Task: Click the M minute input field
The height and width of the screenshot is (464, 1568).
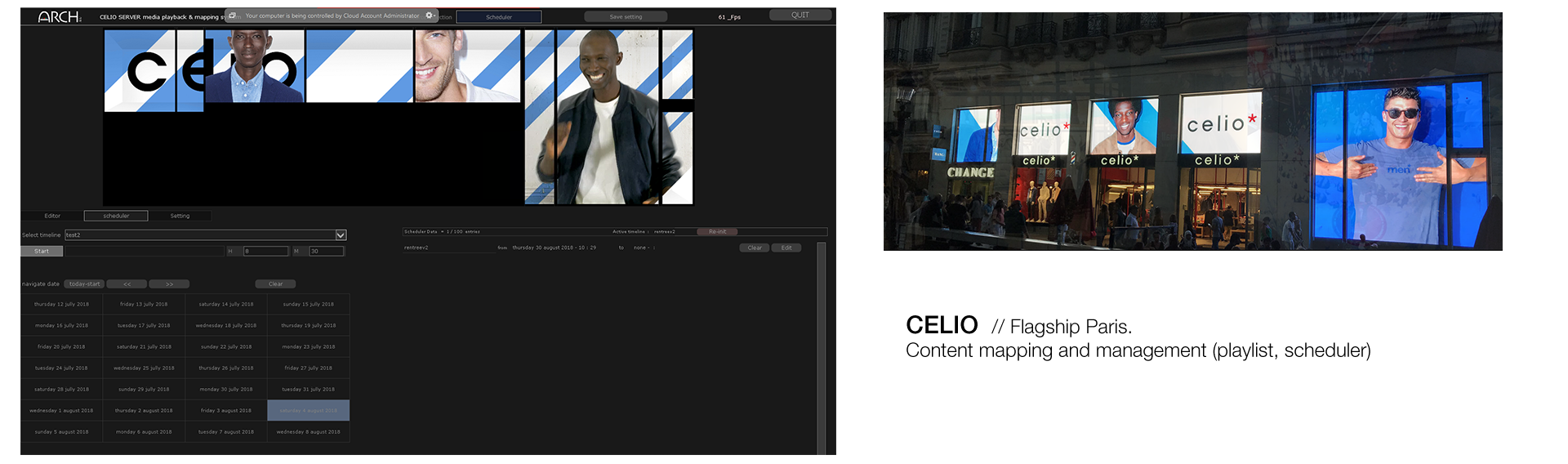Action: [x=327, y=252]
